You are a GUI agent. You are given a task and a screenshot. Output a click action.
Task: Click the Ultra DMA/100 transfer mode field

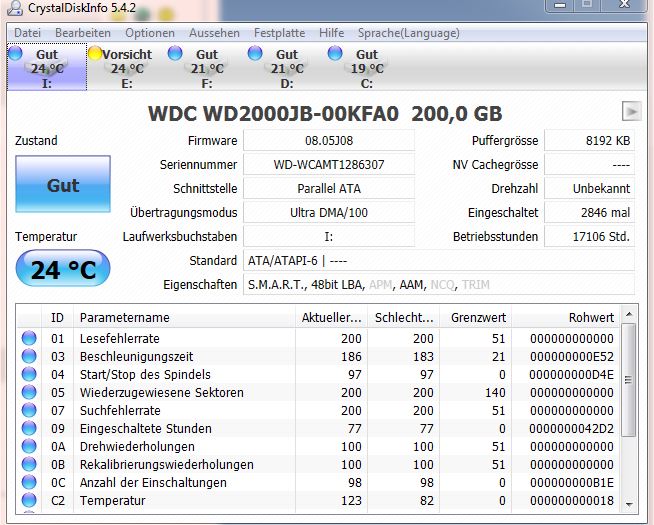(x=329, y=212)
